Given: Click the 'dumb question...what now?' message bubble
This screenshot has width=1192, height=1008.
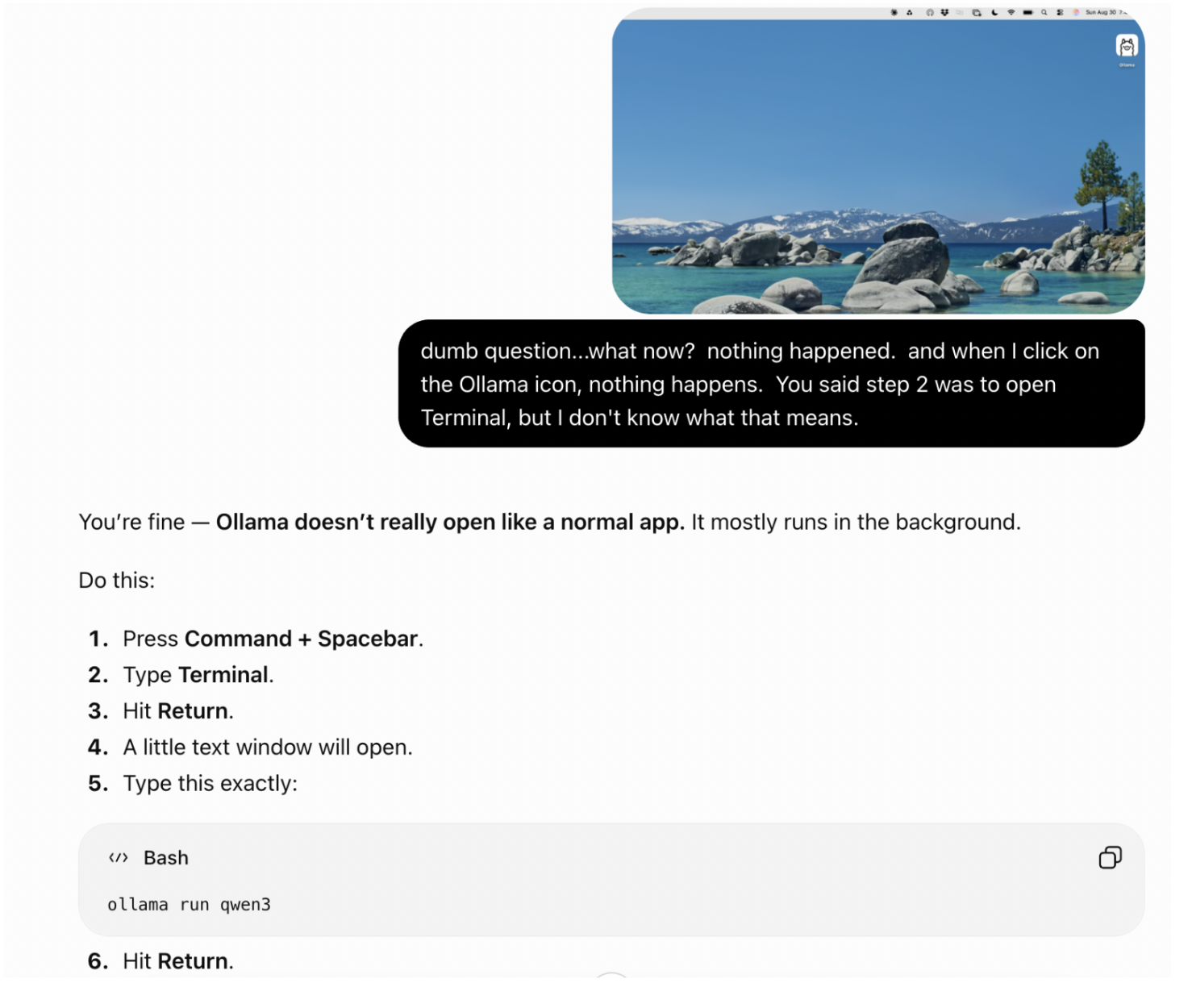Looking at the screenshot, I should [x=772, y=384].
